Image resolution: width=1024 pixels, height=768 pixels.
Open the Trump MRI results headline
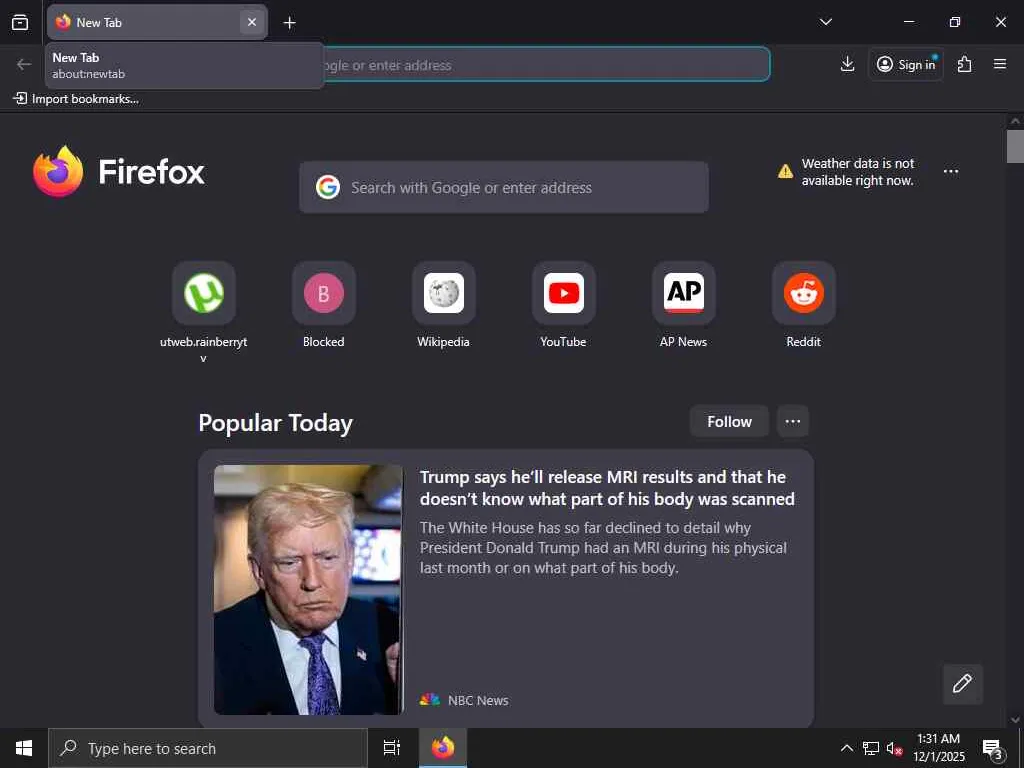(x=607, y=488)
